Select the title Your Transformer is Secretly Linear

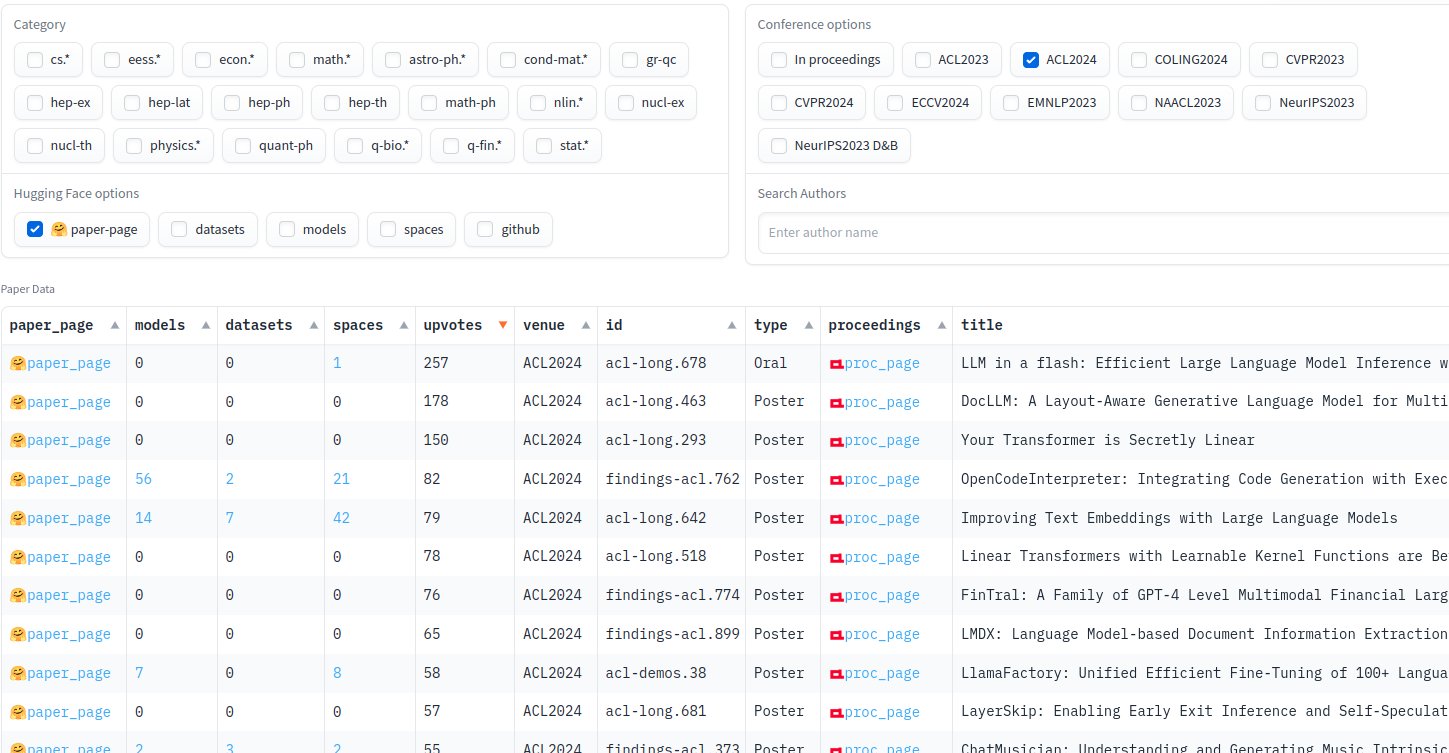[x=1107, y=440]
